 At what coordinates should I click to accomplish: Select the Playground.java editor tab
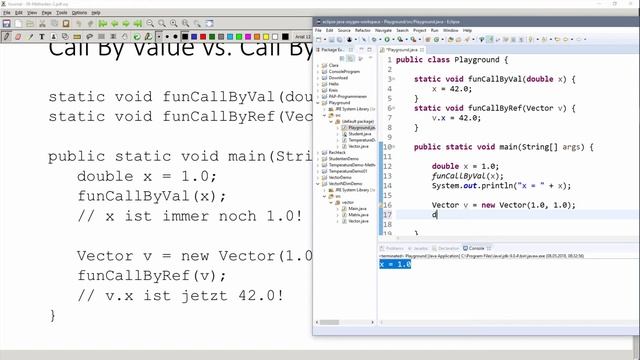point(401,50)
